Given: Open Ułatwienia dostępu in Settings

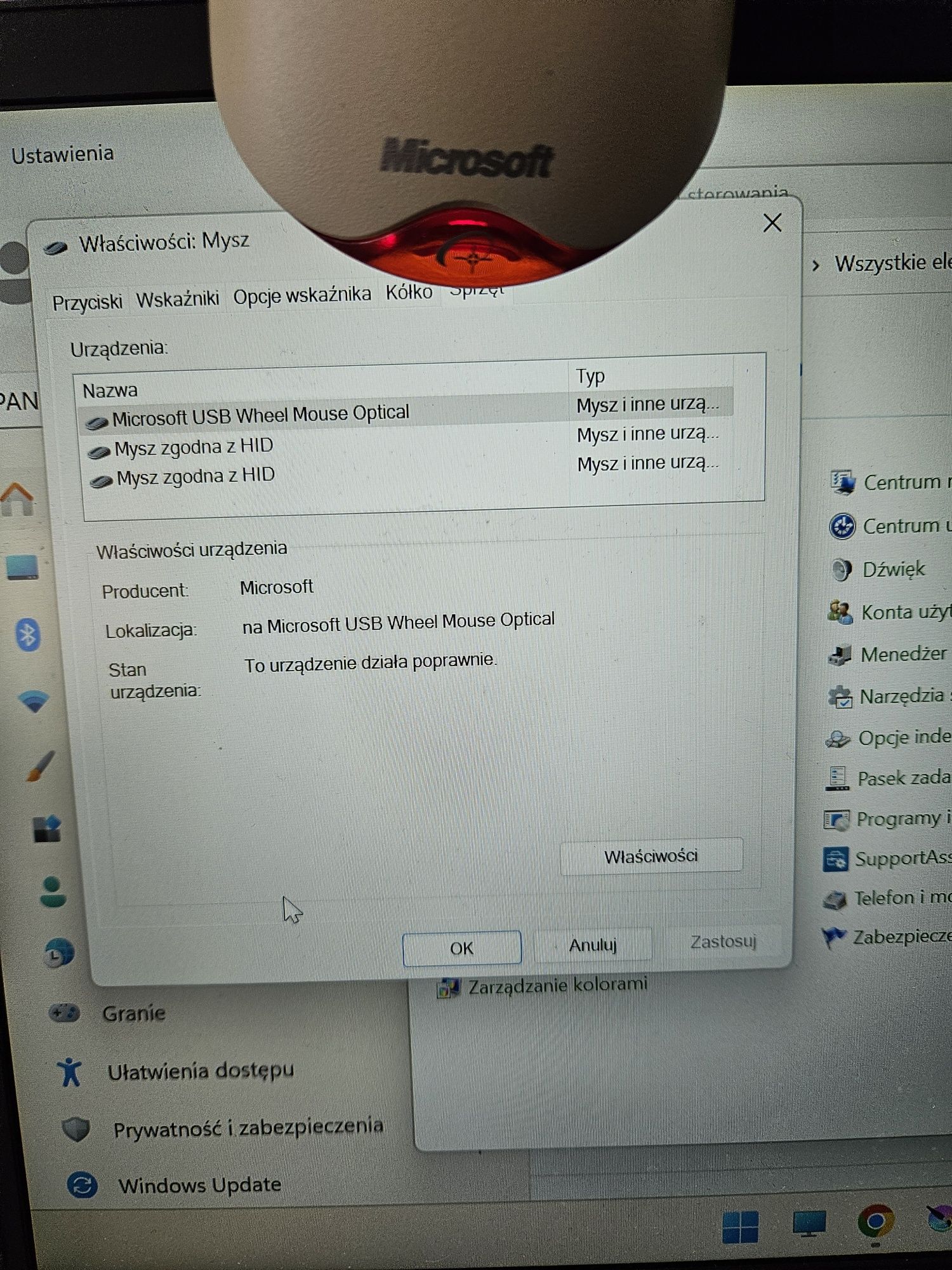Looking at the screenshot, I should [x=201, y=1071].
